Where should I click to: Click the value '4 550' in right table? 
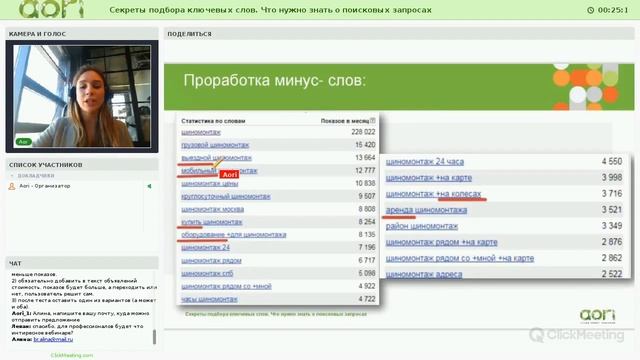pos(612,162)
